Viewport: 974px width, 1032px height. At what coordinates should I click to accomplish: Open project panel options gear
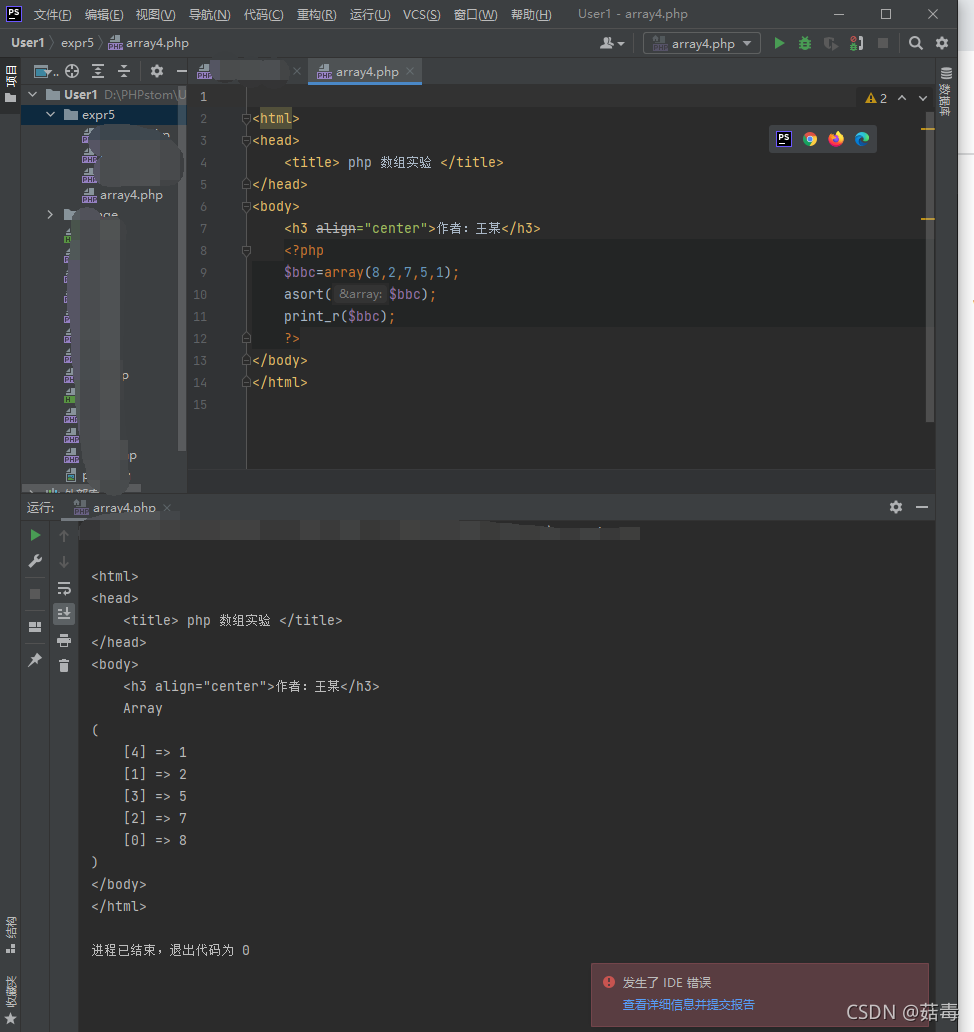click(x=157, y=71)
